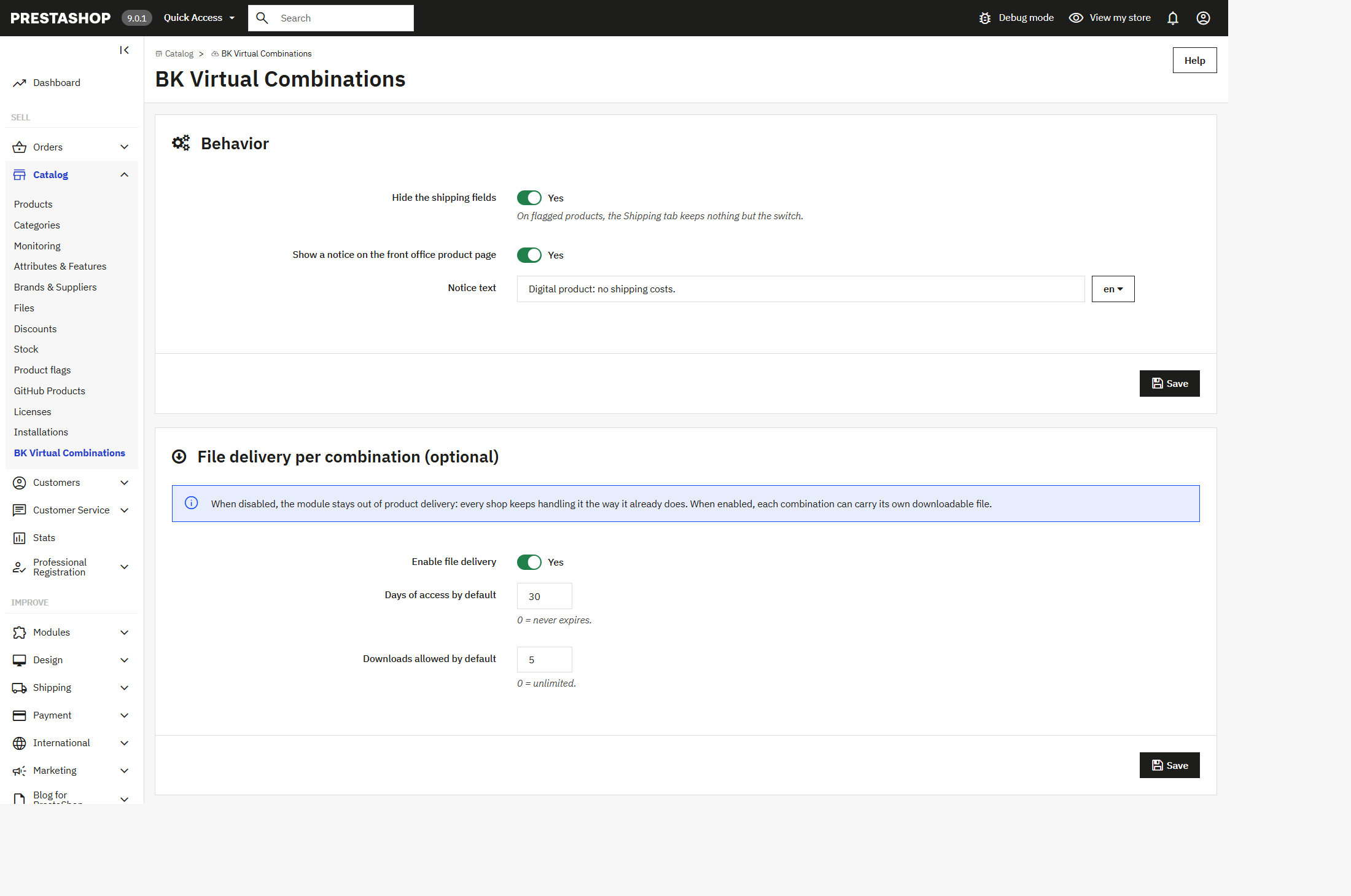Screen dimensions: 1351x896
Task: Expand the Shipping menu chevron
Action: (x=124, y=688)
